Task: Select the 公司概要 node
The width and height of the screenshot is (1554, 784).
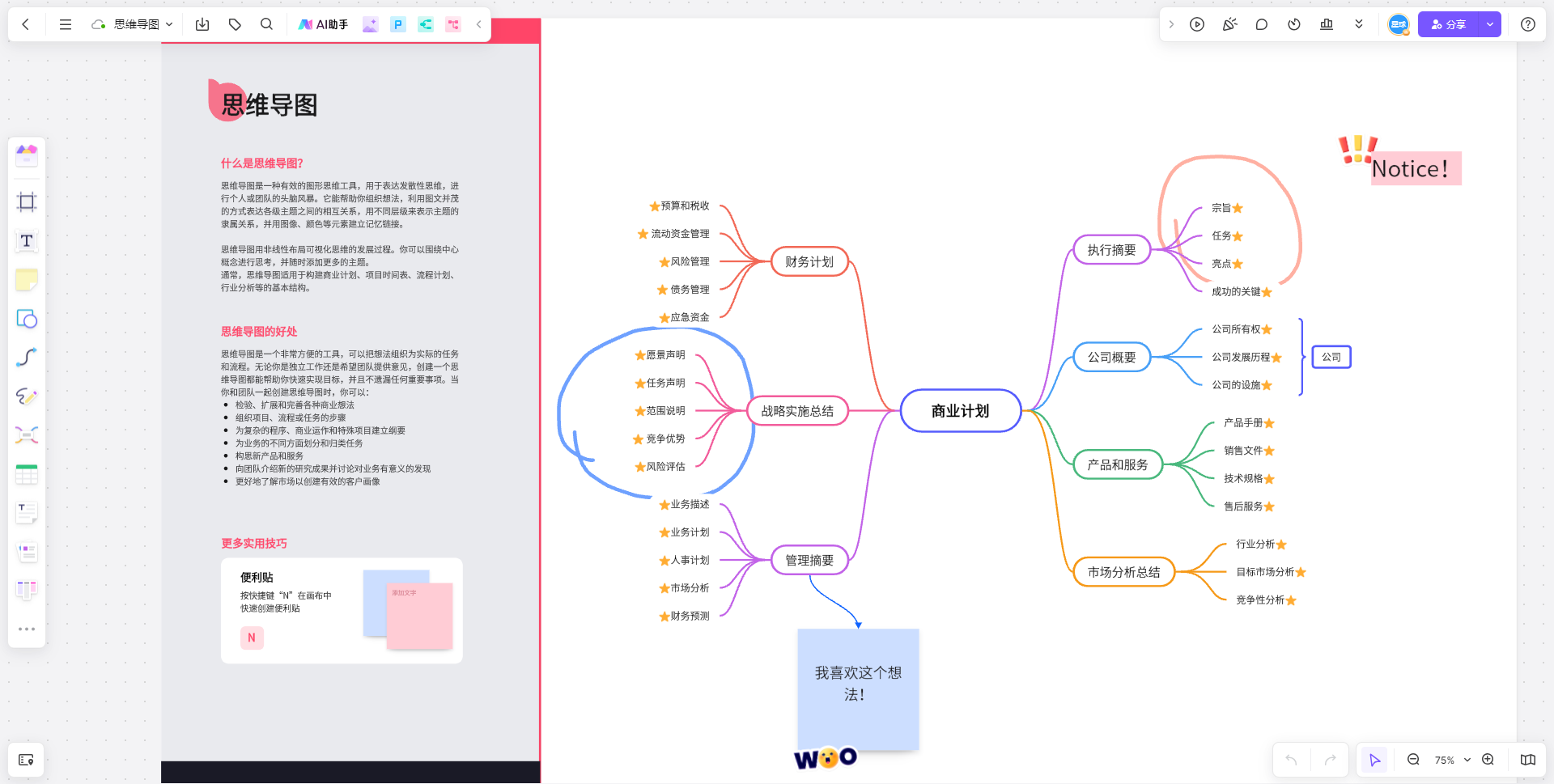Action: pos(1111,357)
